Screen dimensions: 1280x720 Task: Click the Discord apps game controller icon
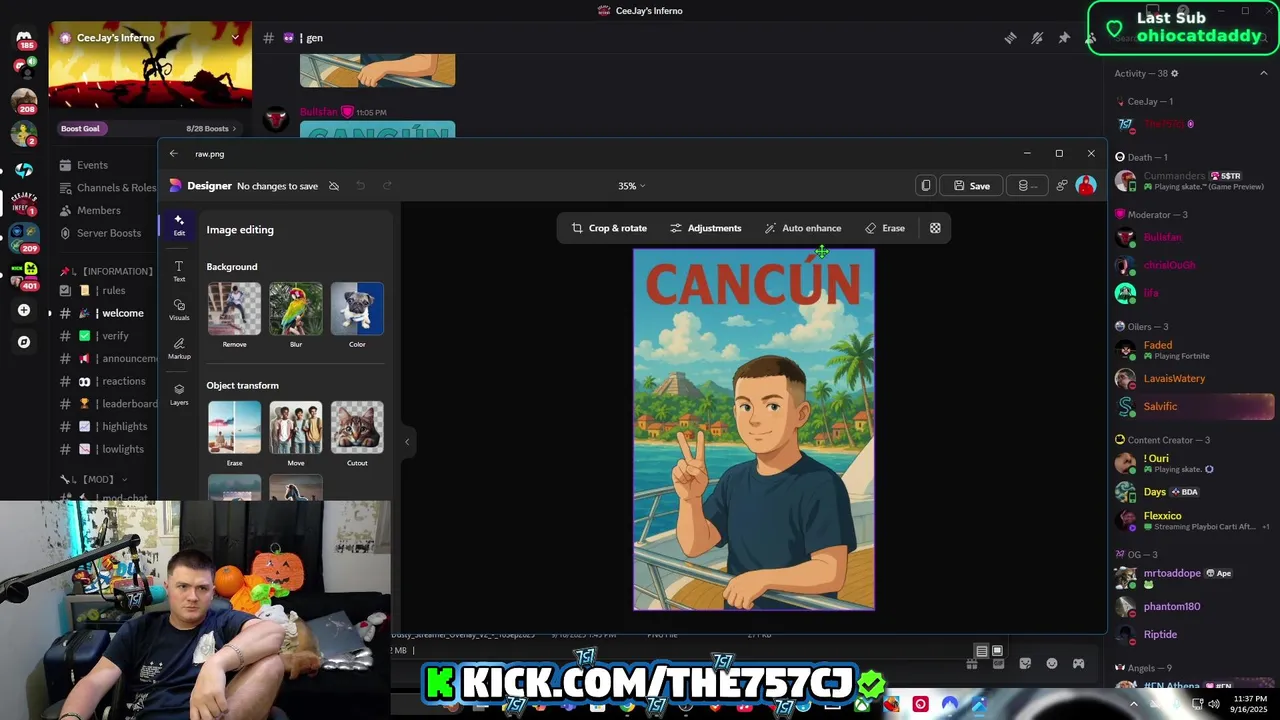(x=1078, y=663)
